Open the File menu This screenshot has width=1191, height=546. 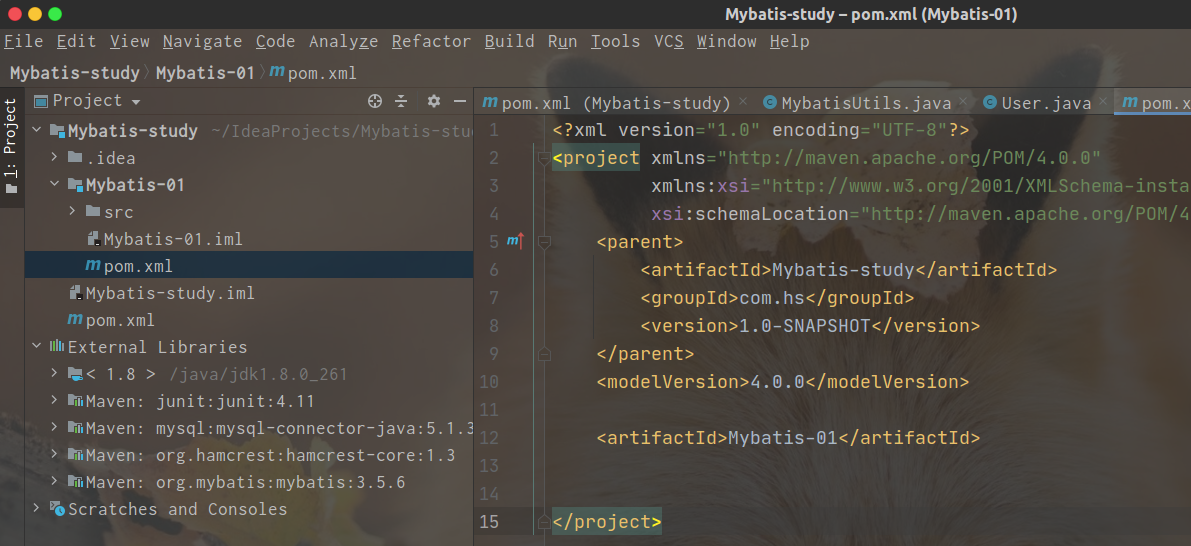pyautogui.click(x=24, y=41)
